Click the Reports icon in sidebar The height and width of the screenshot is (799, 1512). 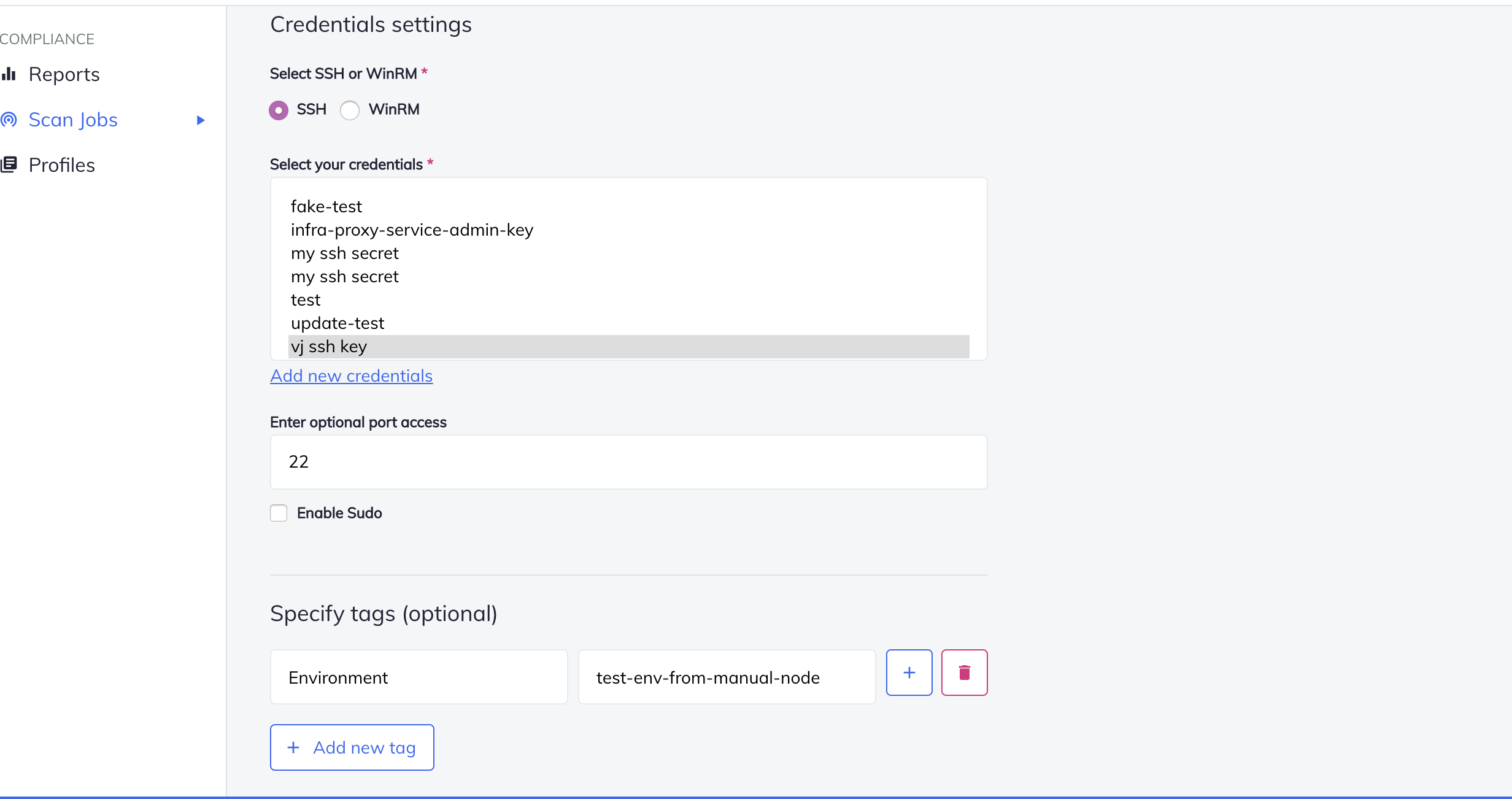tap(10, 73)
